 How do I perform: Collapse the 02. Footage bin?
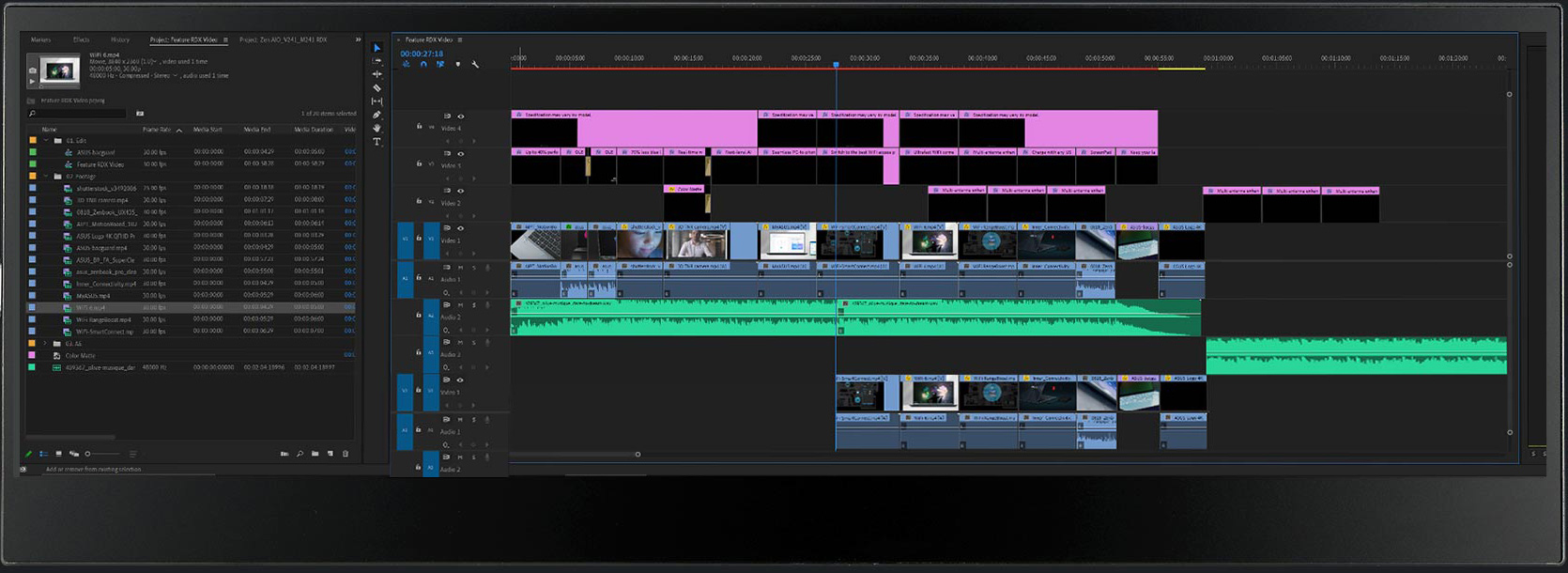(x=45, y=176)
